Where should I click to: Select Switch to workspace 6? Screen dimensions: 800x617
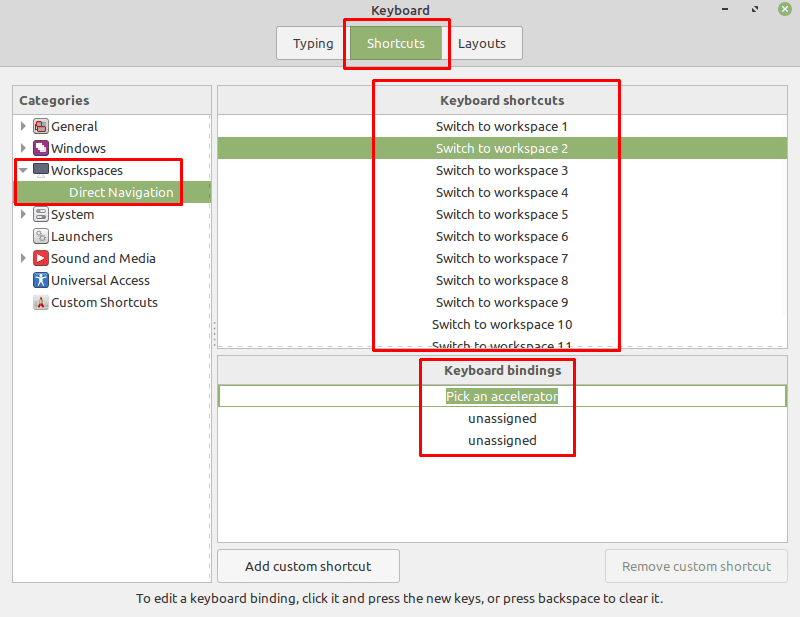click(502, 236)
